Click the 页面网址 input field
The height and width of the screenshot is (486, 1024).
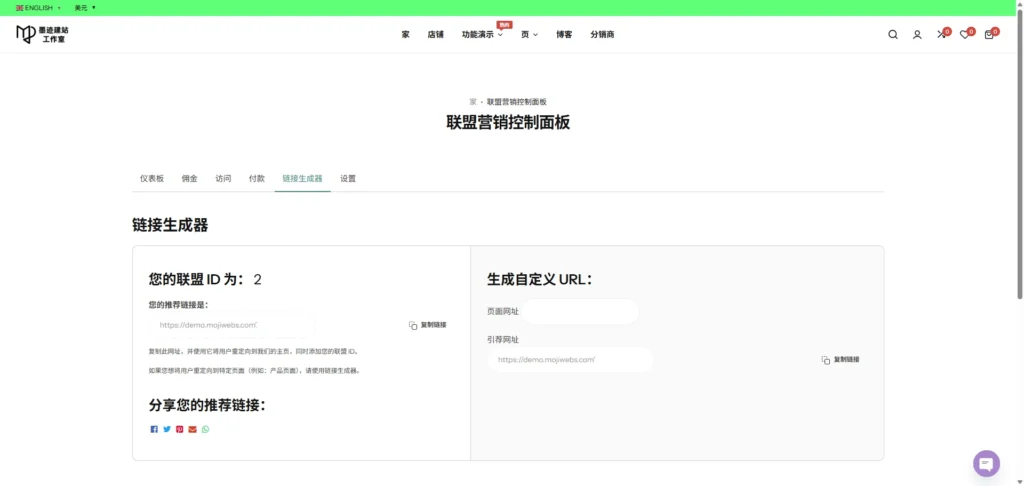pyautogui.click(x=580, y=312)
